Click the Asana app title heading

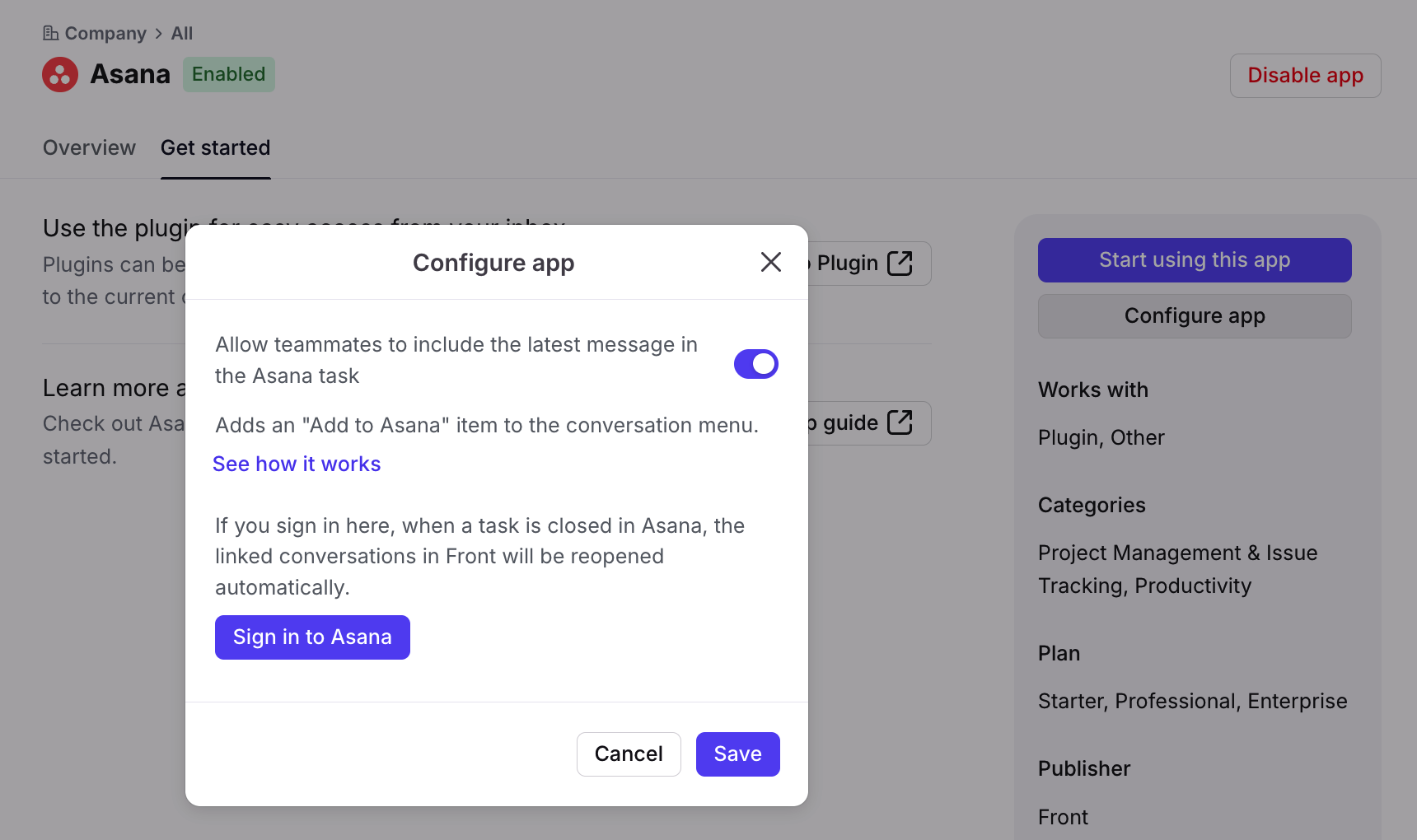click(x=130, y=75)
